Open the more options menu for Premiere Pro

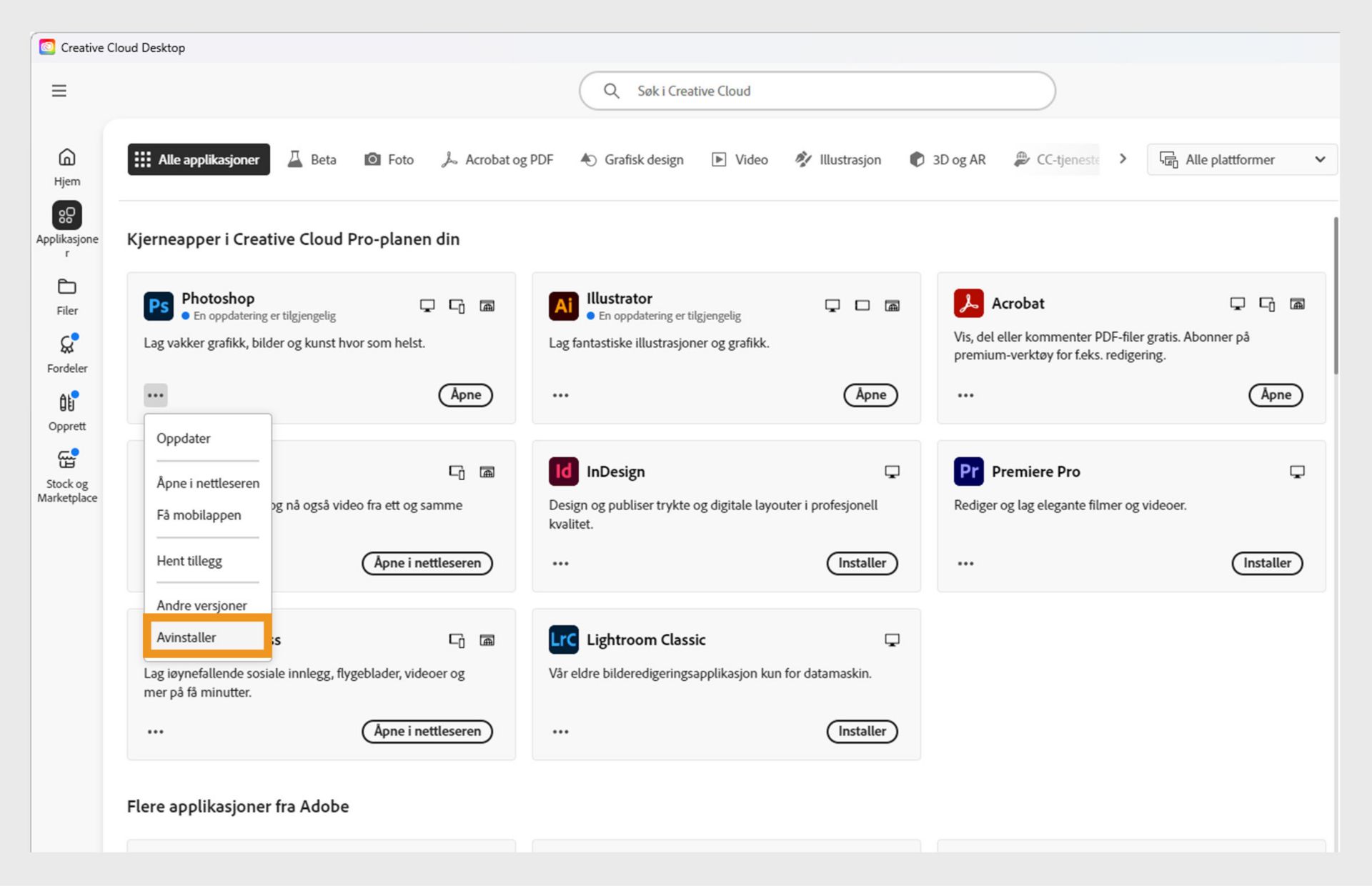pos(965,563)
